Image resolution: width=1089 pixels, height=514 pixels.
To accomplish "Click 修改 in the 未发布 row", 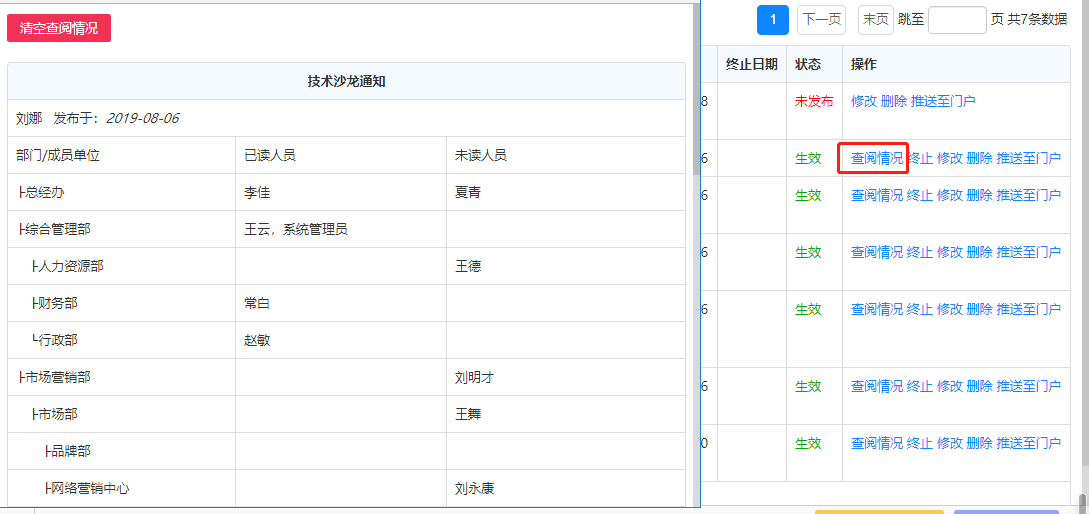I will (x=864, y=101).
